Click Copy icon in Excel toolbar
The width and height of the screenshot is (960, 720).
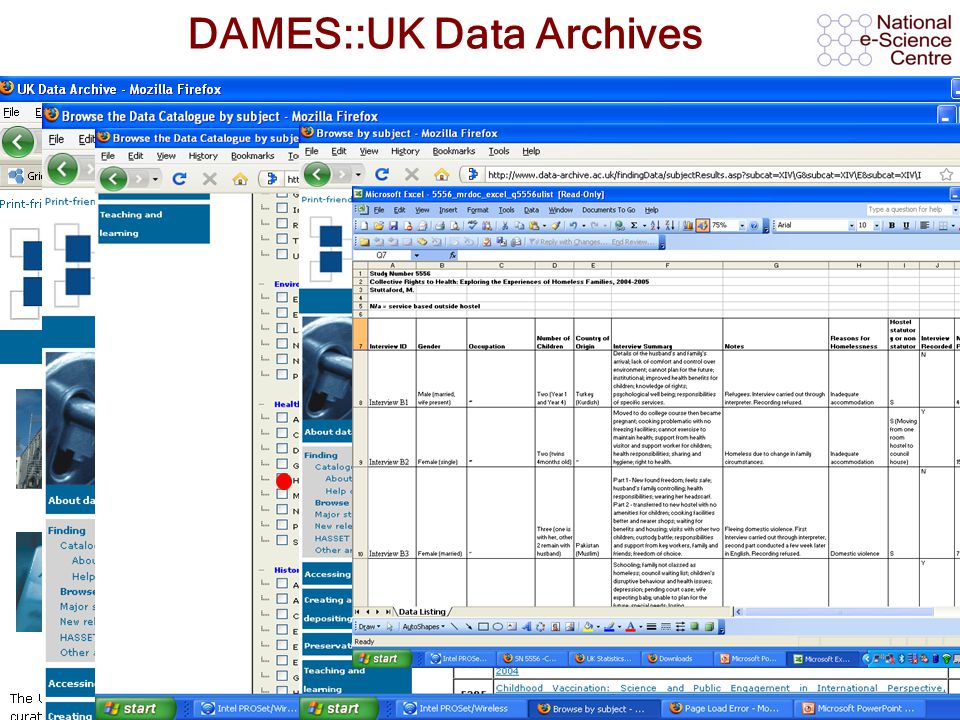[519, 225]
